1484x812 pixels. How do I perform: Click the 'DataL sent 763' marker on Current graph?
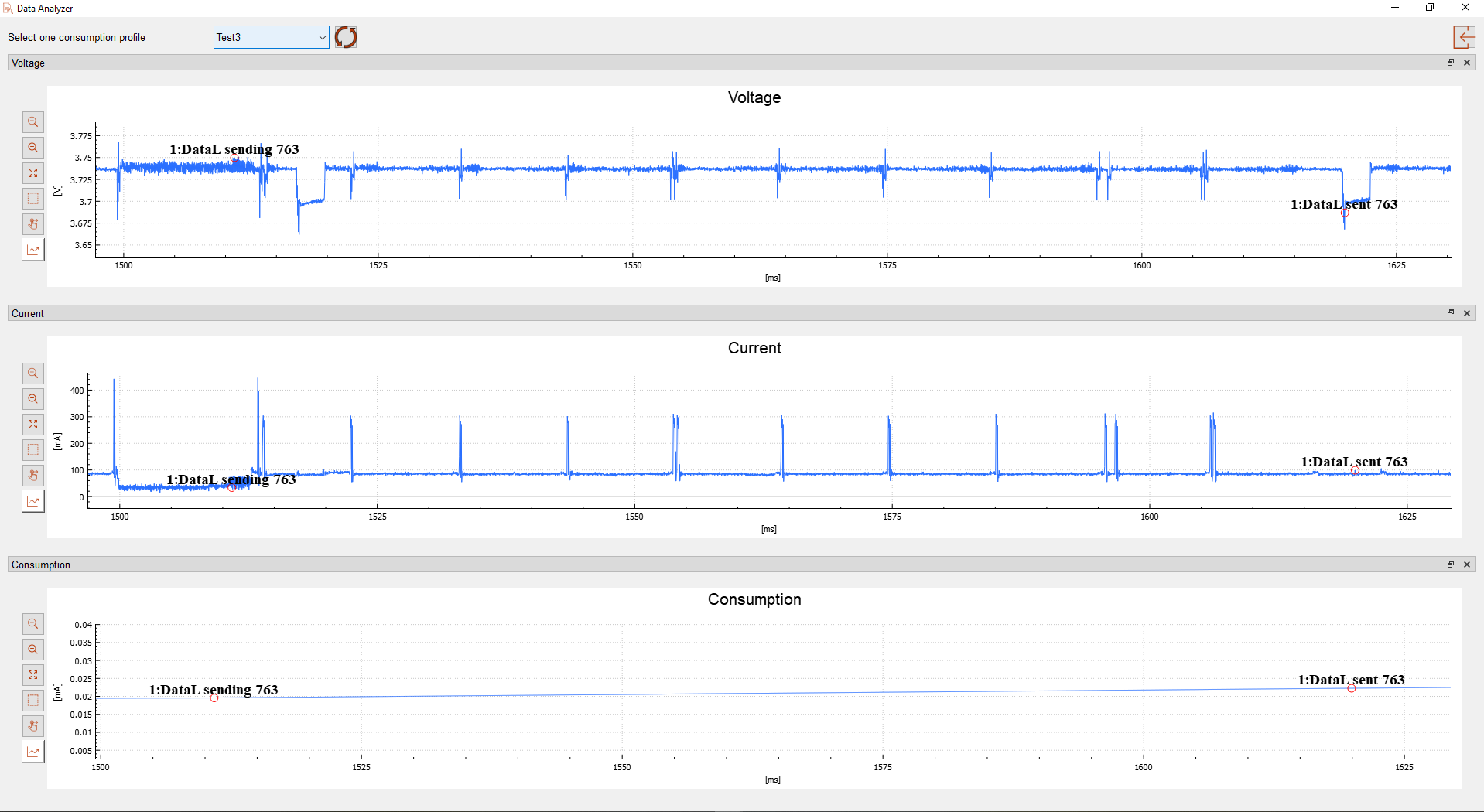pos(1355,470)
